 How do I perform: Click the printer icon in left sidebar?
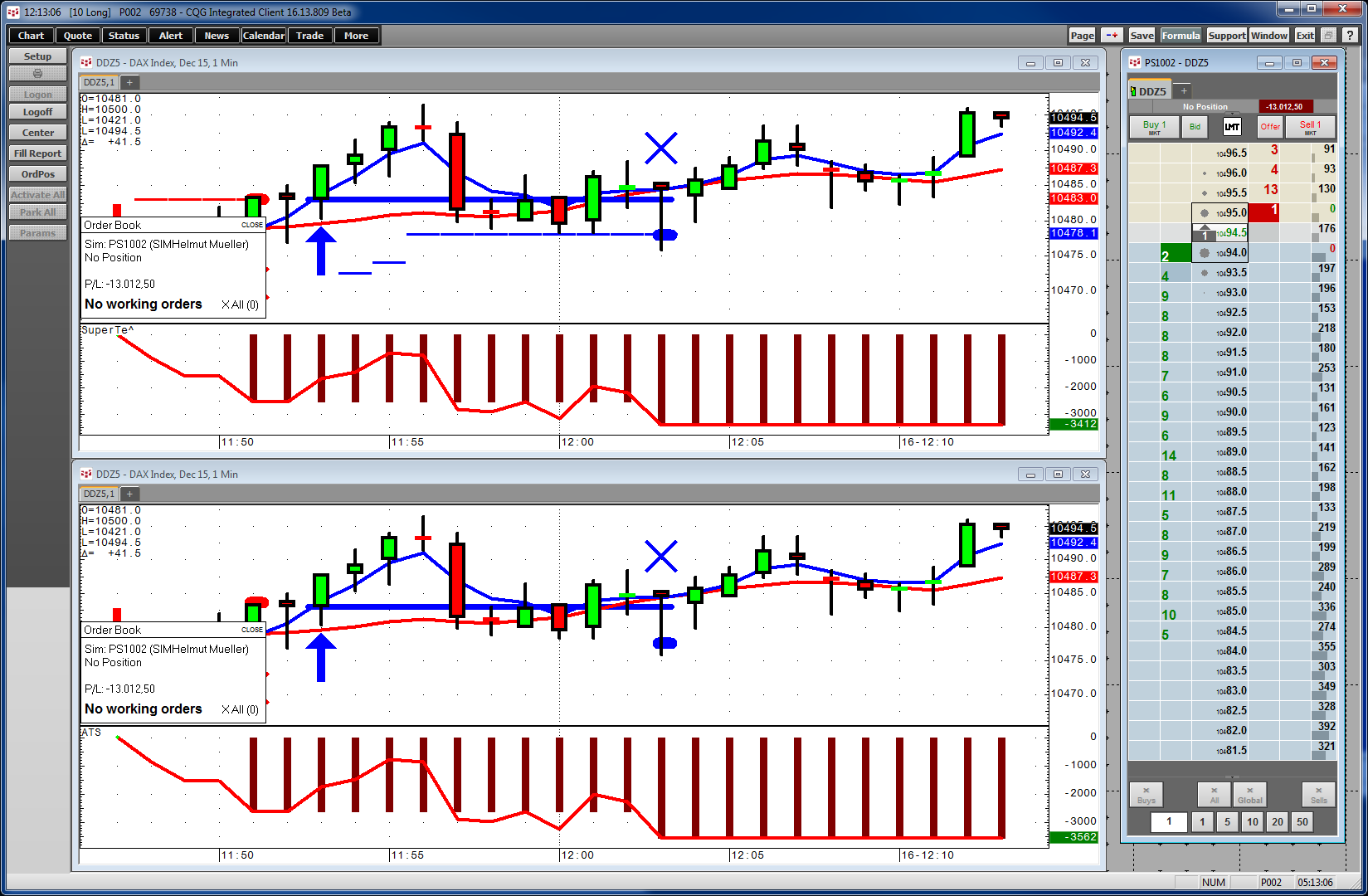[37, 74]
